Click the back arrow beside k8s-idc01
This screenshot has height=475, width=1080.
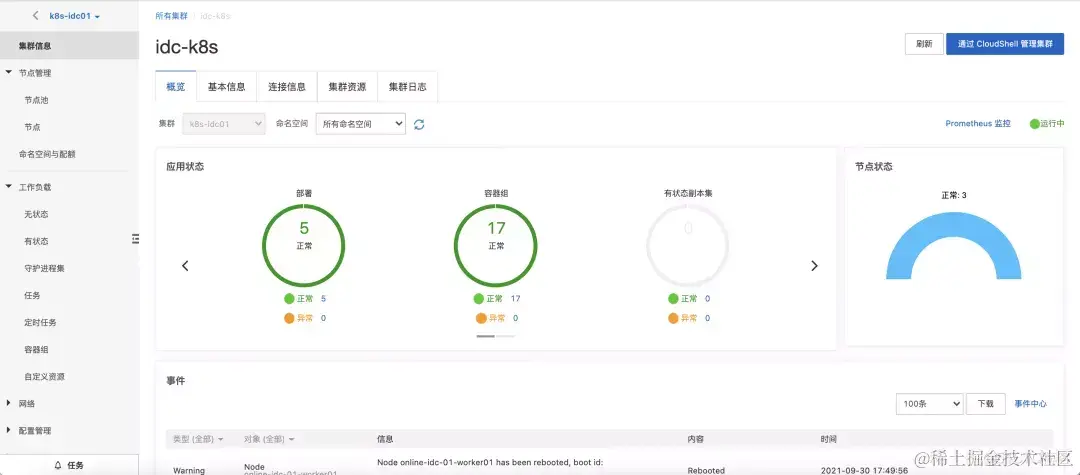point(36,15)
